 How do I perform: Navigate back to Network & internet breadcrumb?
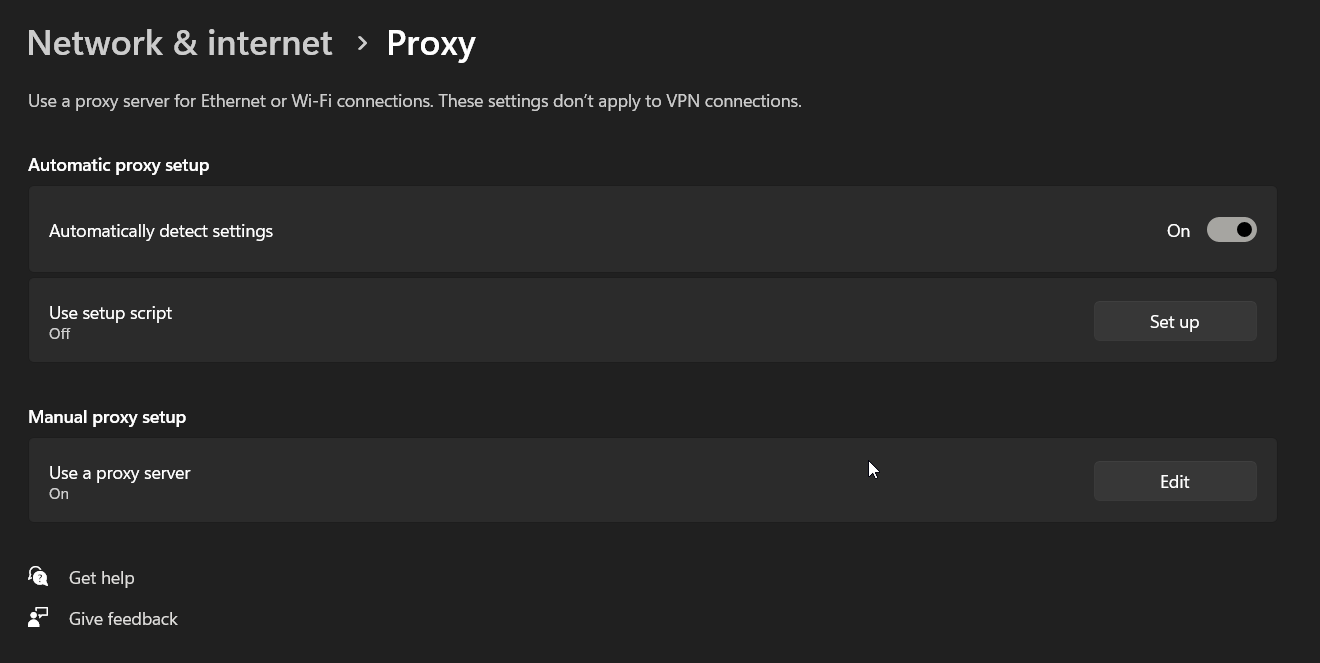pos(179,43)
